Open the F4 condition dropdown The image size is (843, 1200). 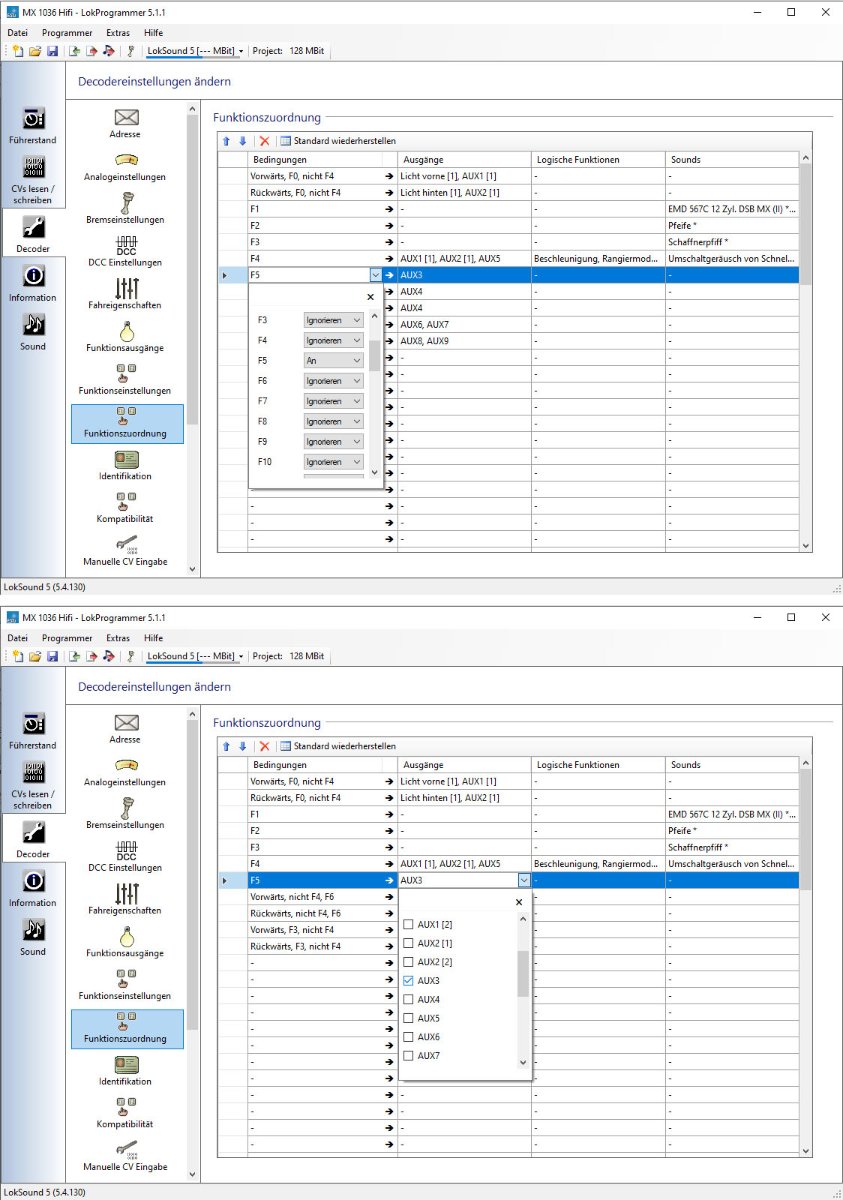click(x=334, y=340)
